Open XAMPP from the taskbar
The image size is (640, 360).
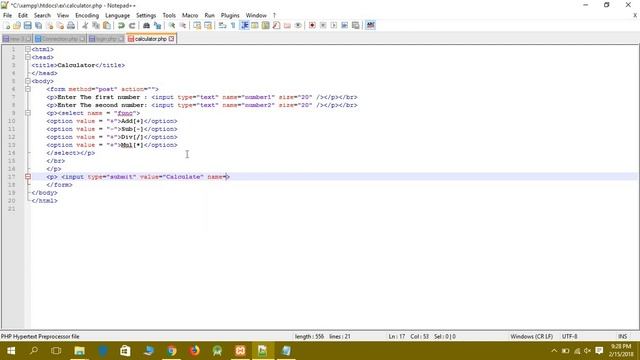point(240,351)
